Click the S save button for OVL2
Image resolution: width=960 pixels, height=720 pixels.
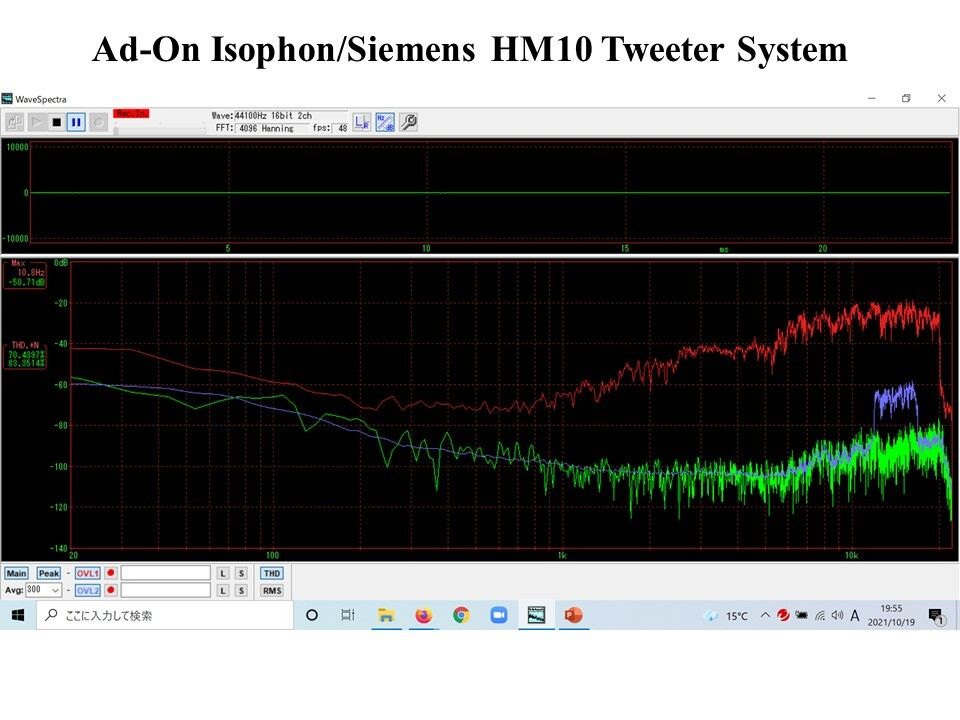pos(241,591)
